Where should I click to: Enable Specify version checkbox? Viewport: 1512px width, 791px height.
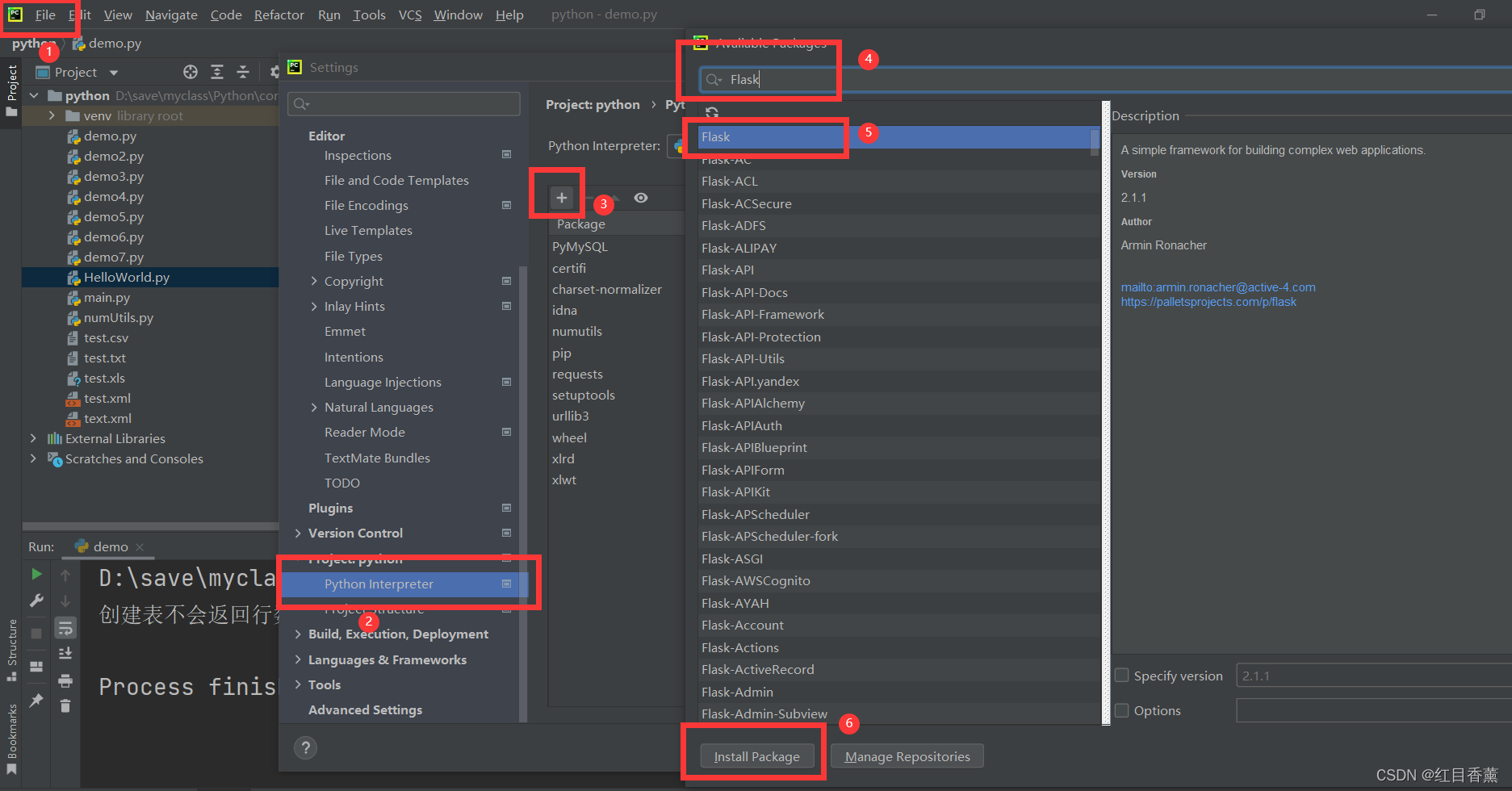point(1121,676)
